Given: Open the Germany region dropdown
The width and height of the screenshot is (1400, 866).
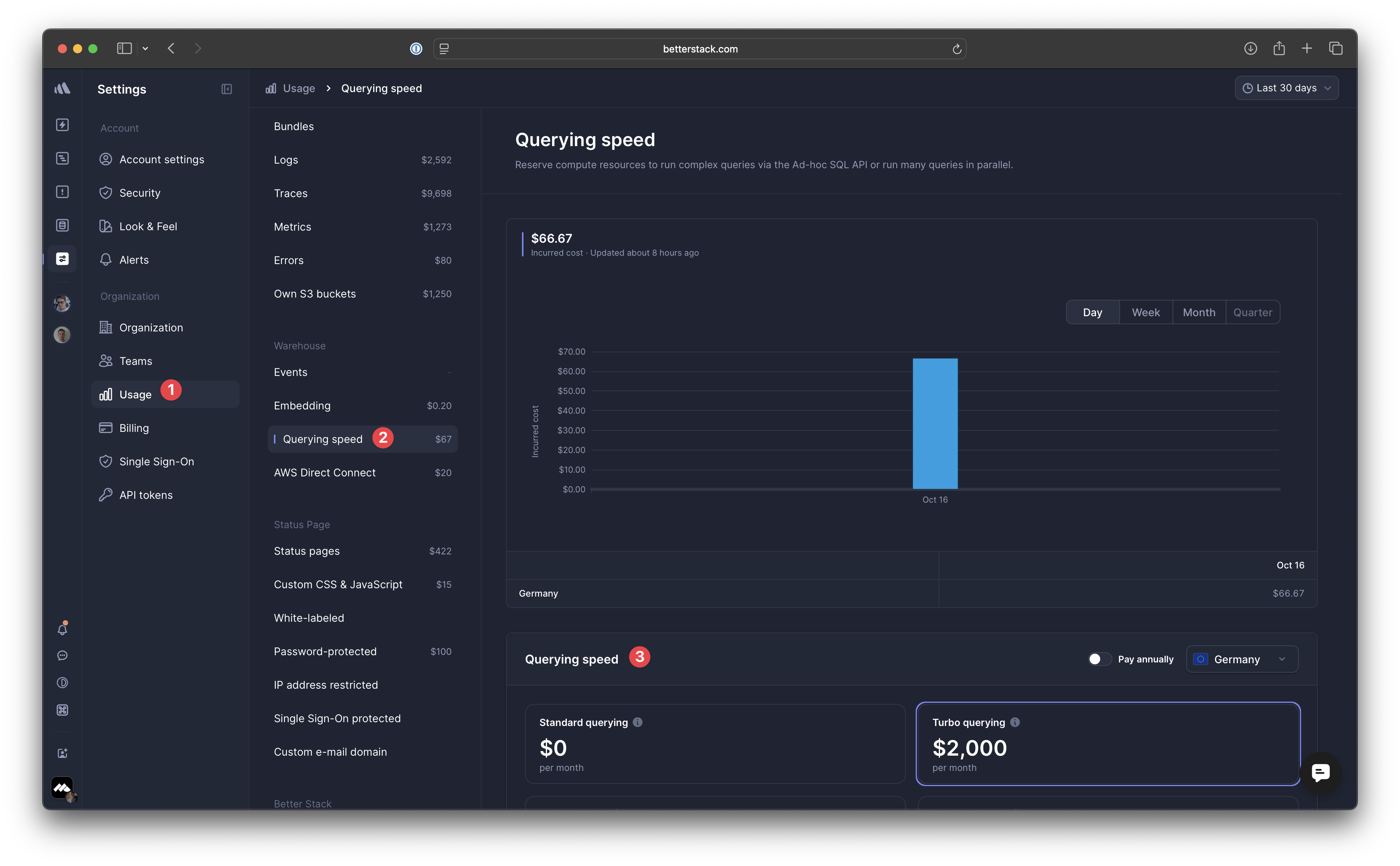Looking at the screenshot, I should click(1241, 659).
